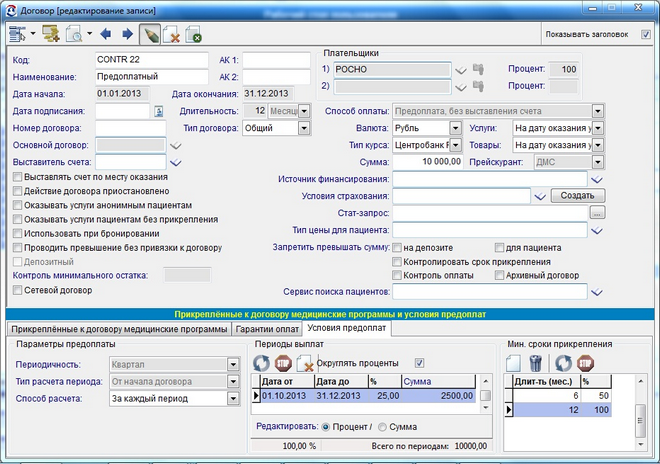
Task: Open the Прейскурант dropdown
Action: click(x=598, y=163)
